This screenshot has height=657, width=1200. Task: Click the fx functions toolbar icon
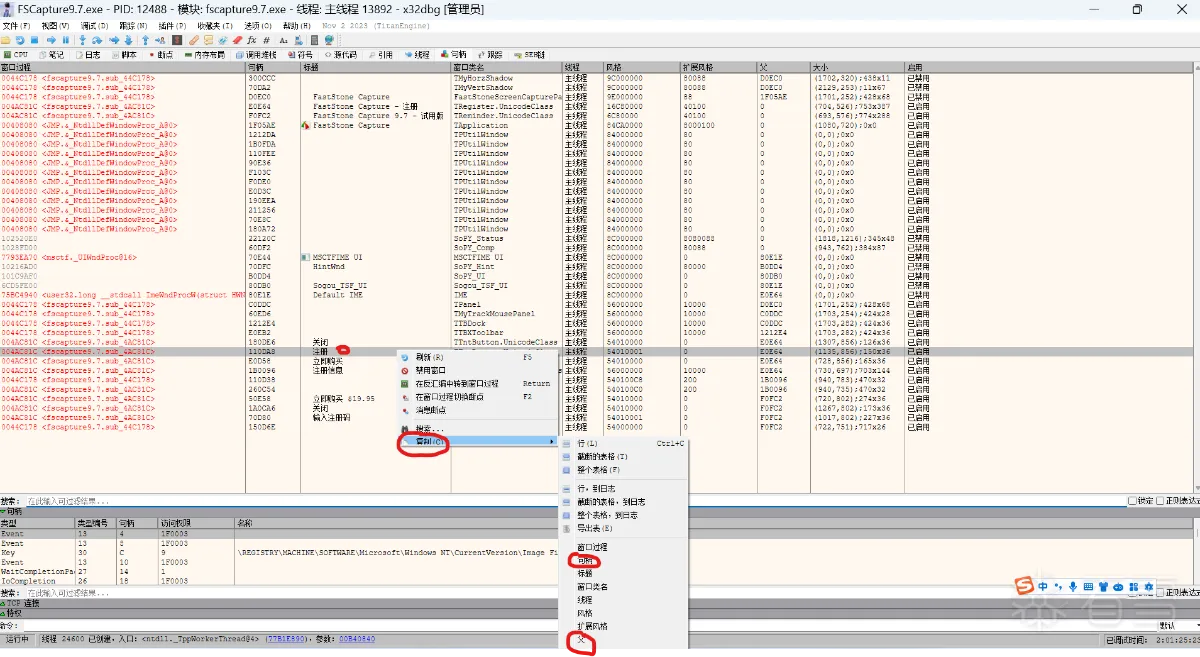tap(251, 40)
